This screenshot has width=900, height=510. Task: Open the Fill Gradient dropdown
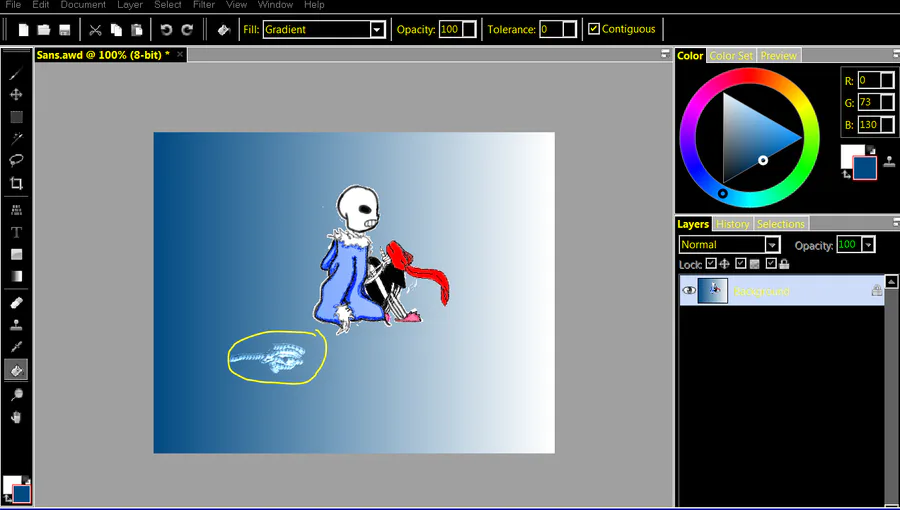pos(377,30)
